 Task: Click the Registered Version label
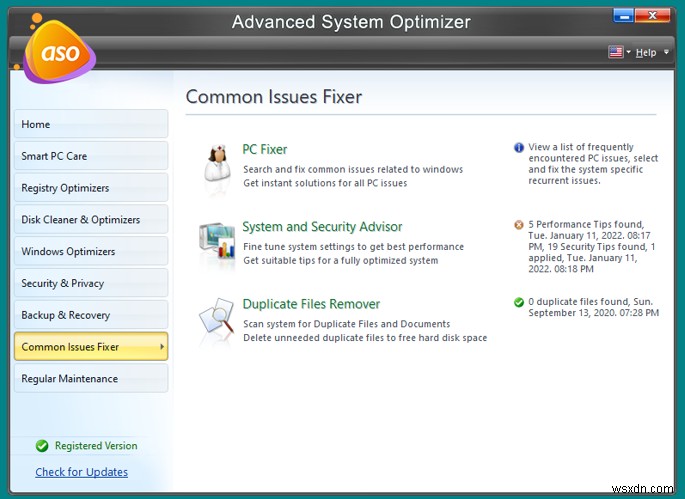[x=96, y=446]
